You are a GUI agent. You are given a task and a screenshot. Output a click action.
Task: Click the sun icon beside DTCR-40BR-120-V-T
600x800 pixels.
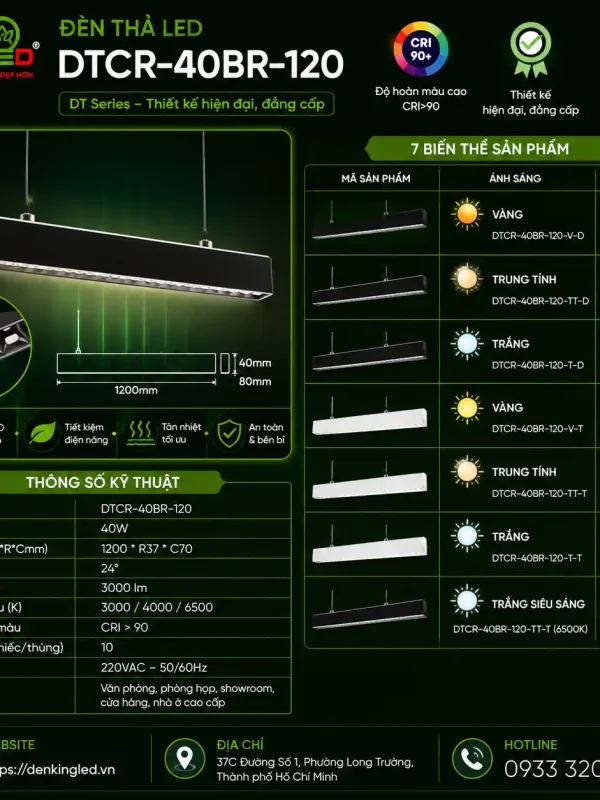coord(467,408)
